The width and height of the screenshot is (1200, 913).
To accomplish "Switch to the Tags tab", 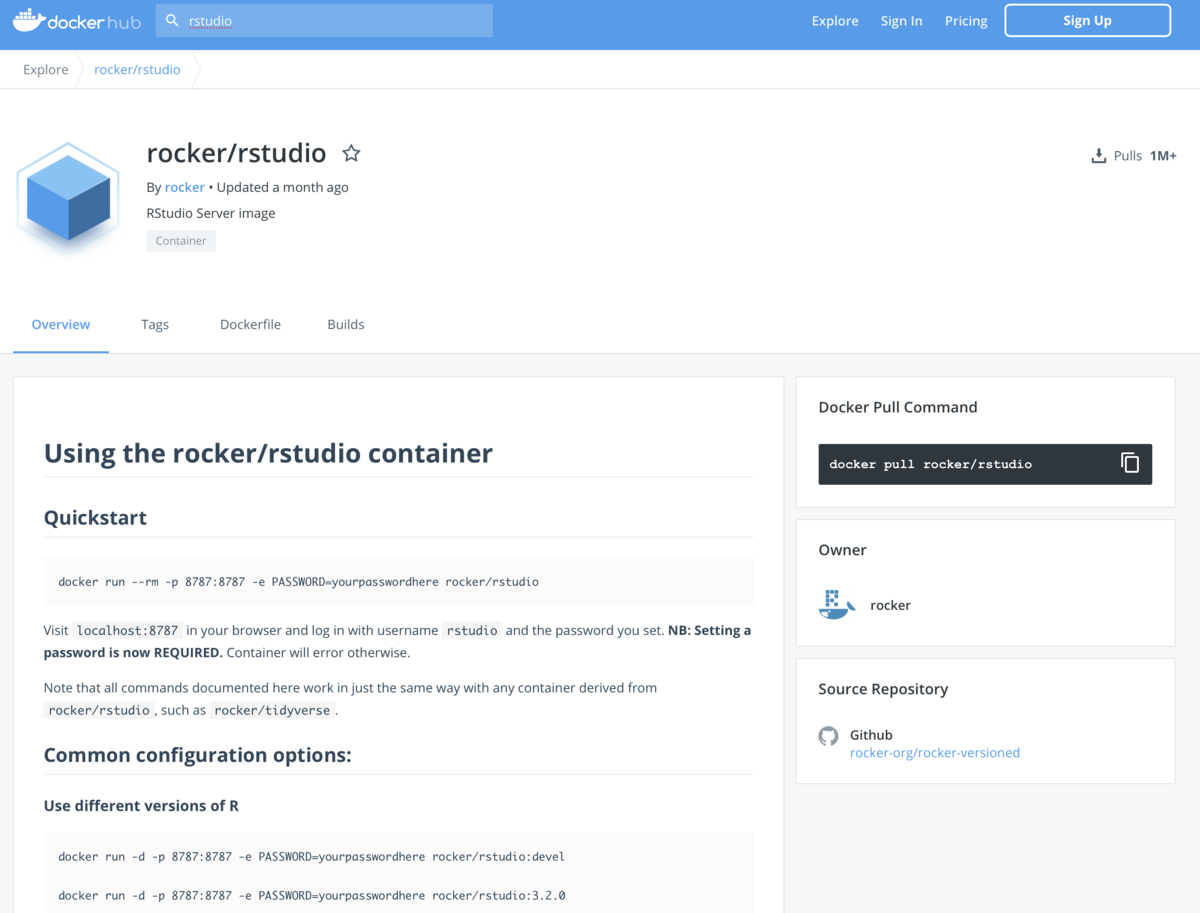I will (155, 324).
